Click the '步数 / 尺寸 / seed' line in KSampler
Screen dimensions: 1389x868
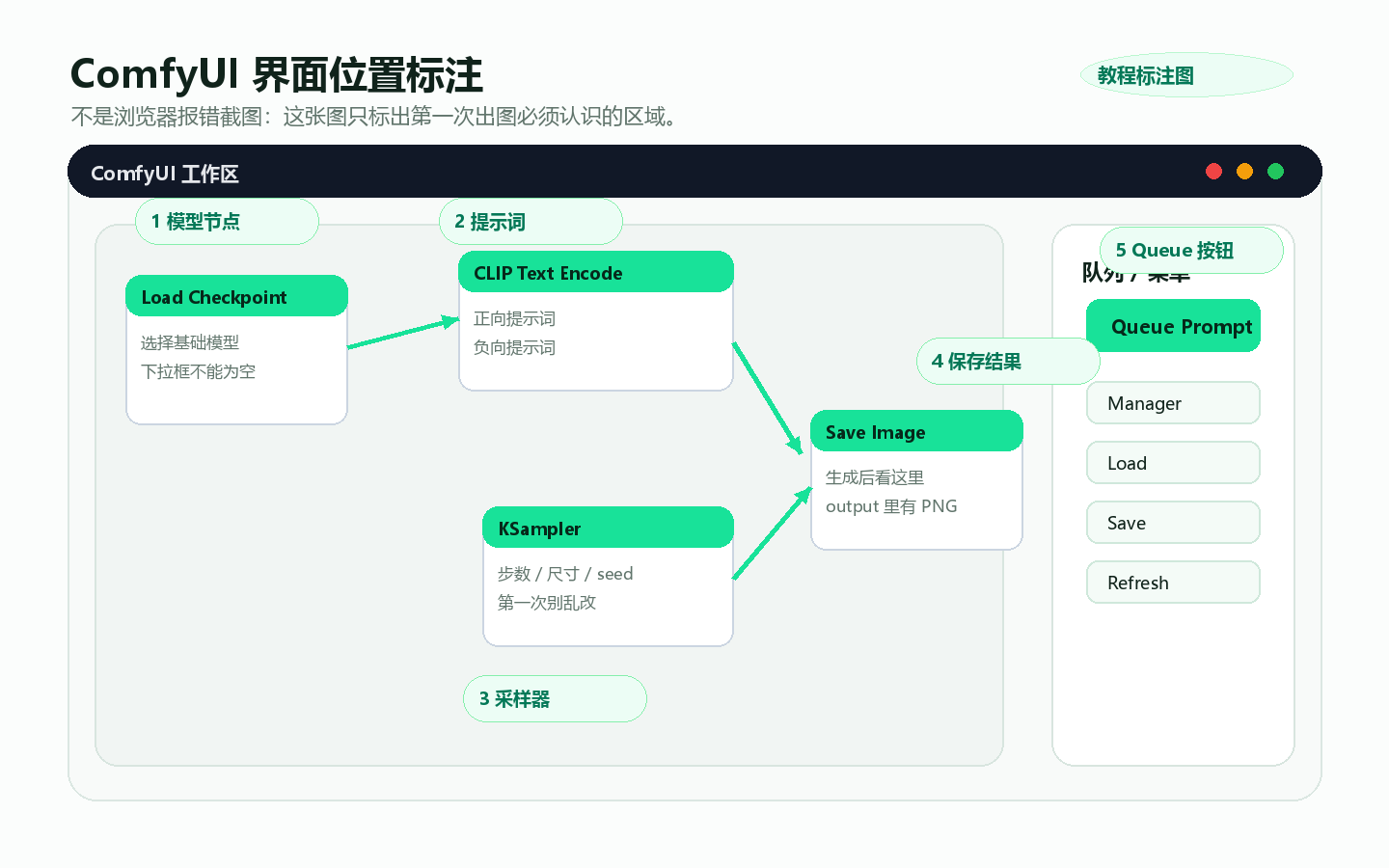565,574
